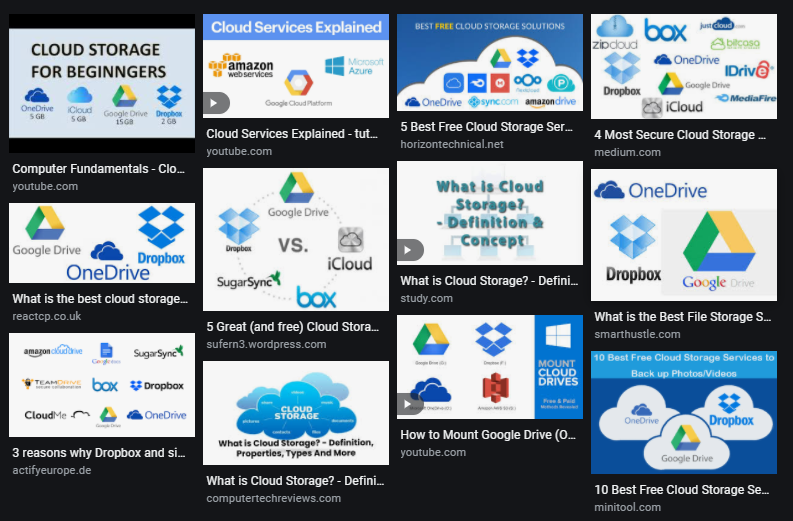This screenshot has height=521, width=793.
Task: Open the actifyeurope.de cloud brands grid thumbnail
Action: [x=102, y=385]
